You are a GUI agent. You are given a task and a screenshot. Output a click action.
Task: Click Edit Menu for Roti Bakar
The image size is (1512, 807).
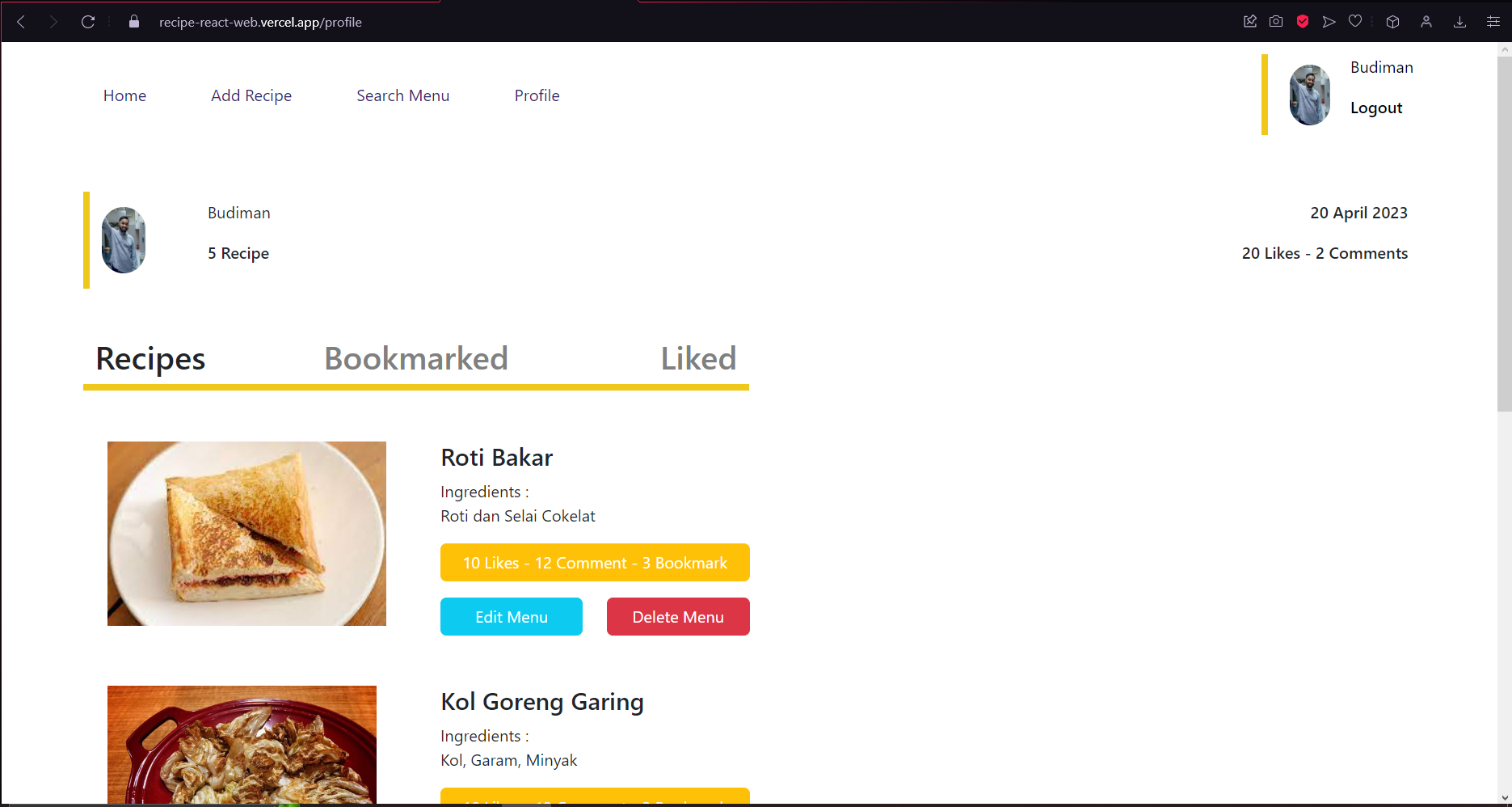(511, 616)
